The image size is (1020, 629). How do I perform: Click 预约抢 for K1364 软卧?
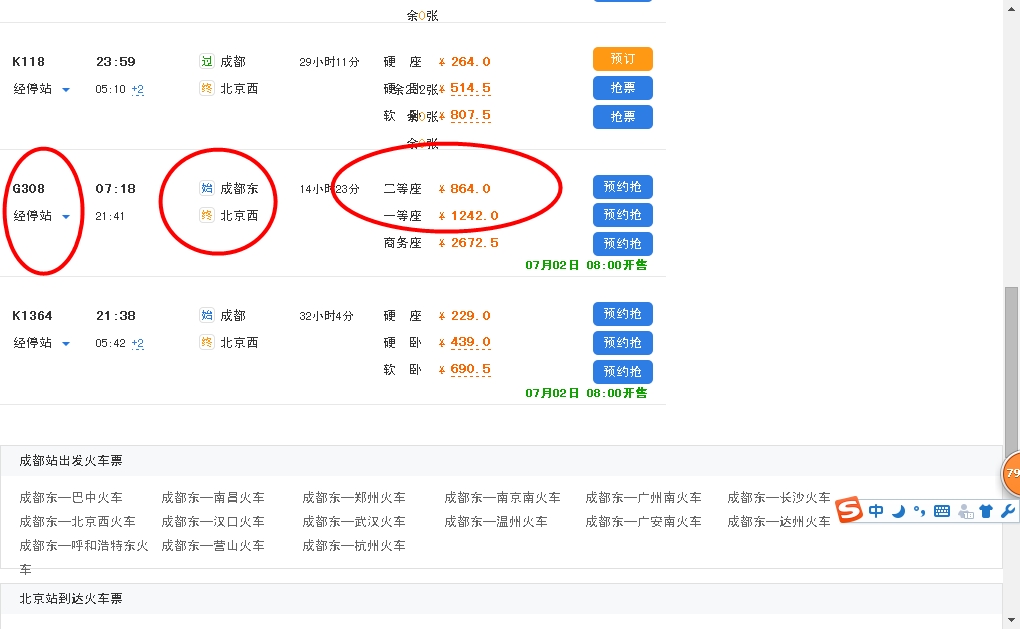coord(623,372)
